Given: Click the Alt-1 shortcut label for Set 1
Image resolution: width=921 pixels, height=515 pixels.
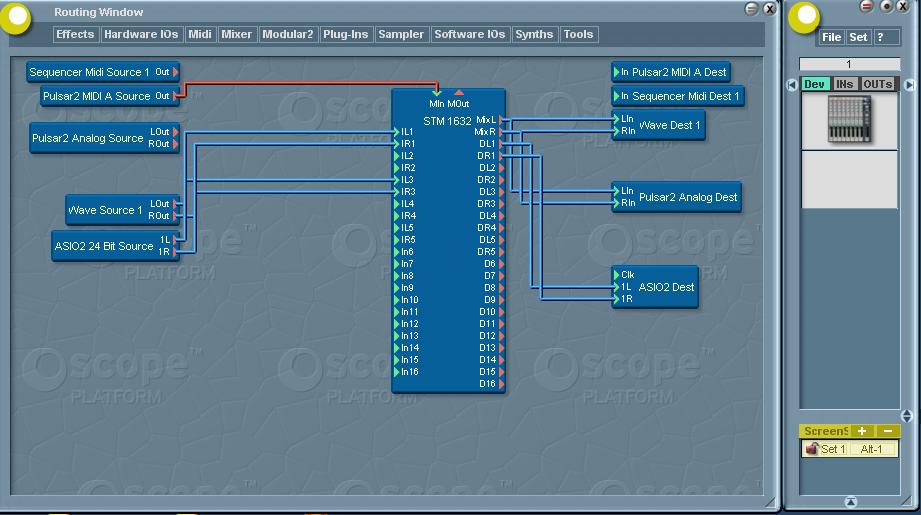Looking at the screenshot, I should [x=871, y=449].
